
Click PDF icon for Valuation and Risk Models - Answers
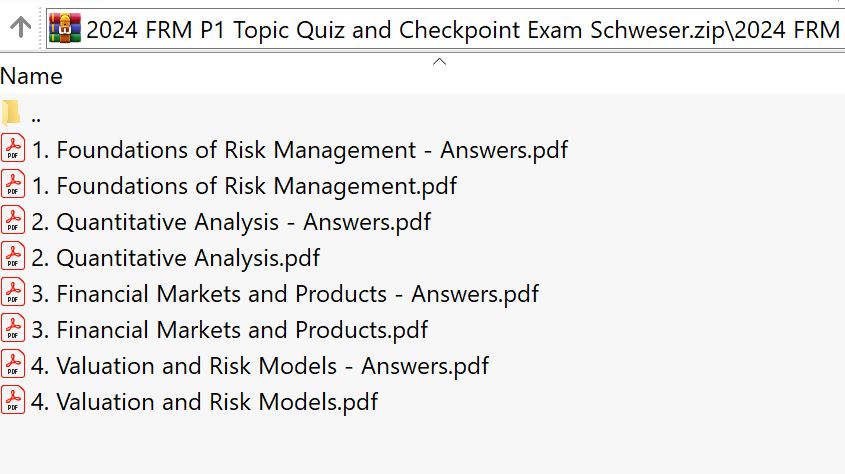pos(13,365)
